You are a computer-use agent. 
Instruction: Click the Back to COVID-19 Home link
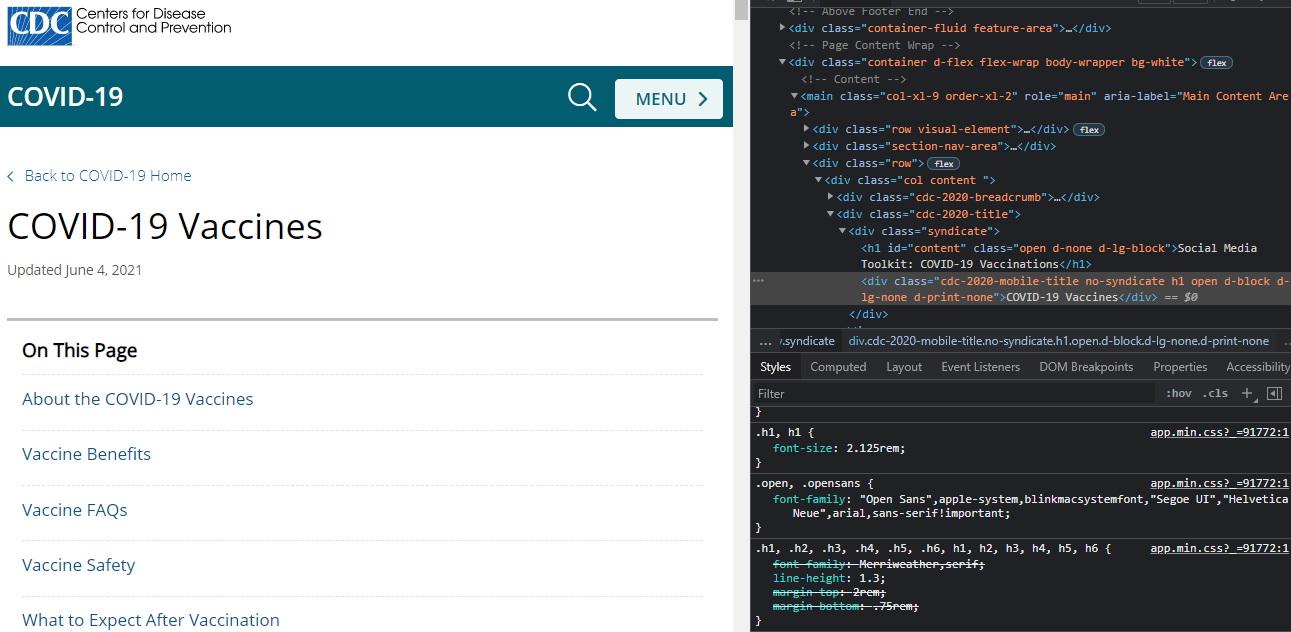point(107,176)
